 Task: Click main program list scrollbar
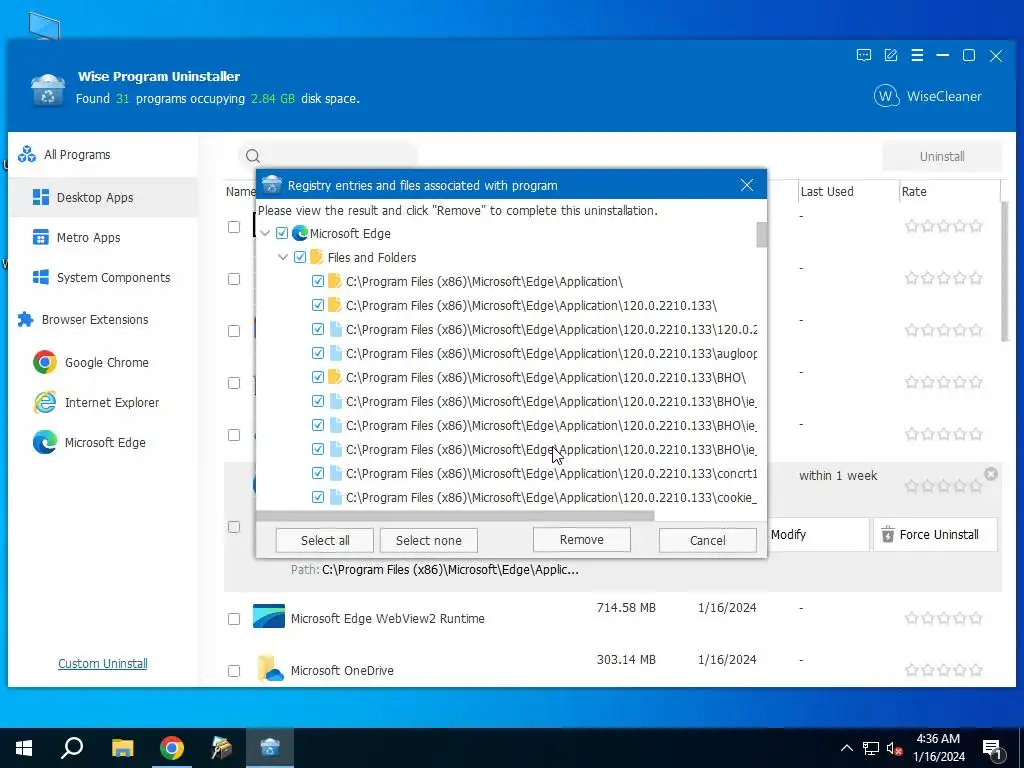click(x=1006, y=271)
